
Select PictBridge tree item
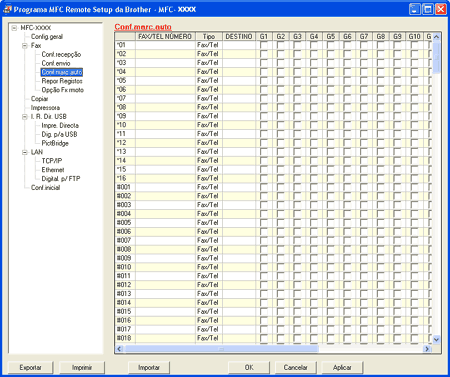[x=55, y=143]
